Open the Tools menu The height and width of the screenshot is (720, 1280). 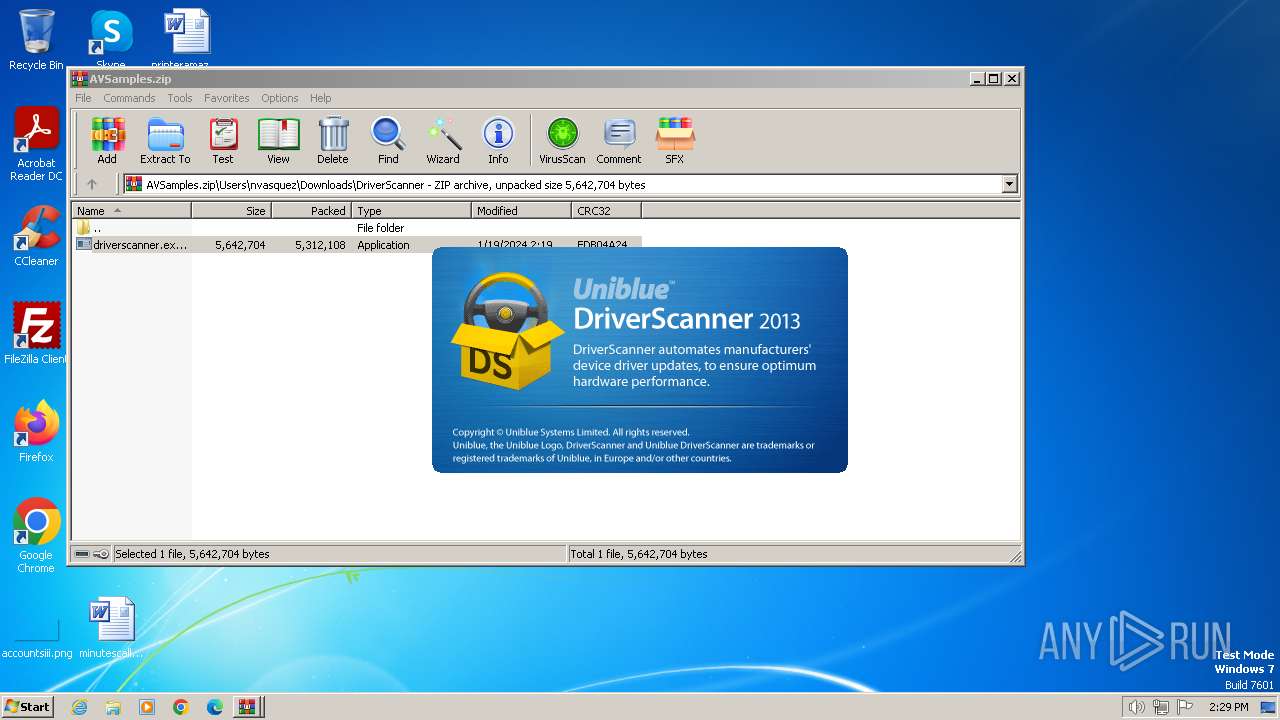click(180, 98)
